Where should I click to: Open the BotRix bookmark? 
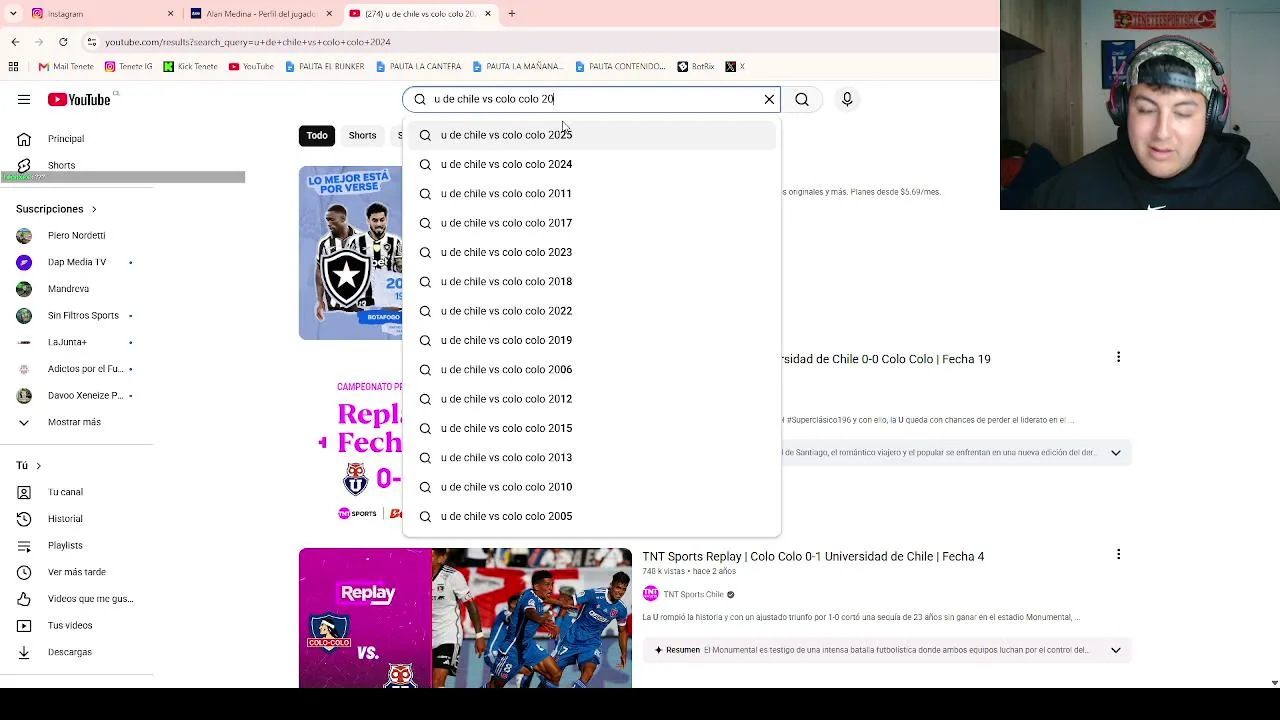tap(696, 66)
